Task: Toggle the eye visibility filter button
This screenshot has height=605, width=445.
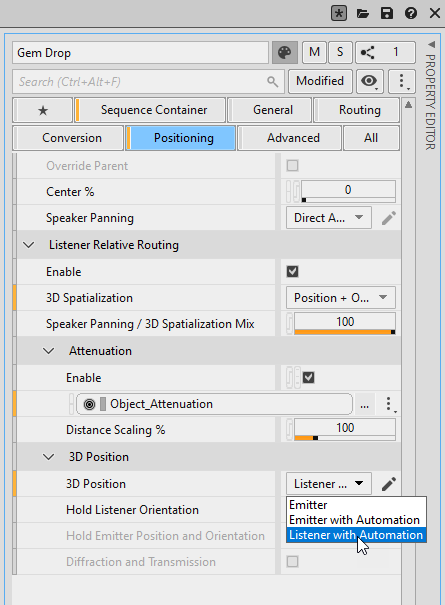Action: pyautogui.click(x=369, y=81)
